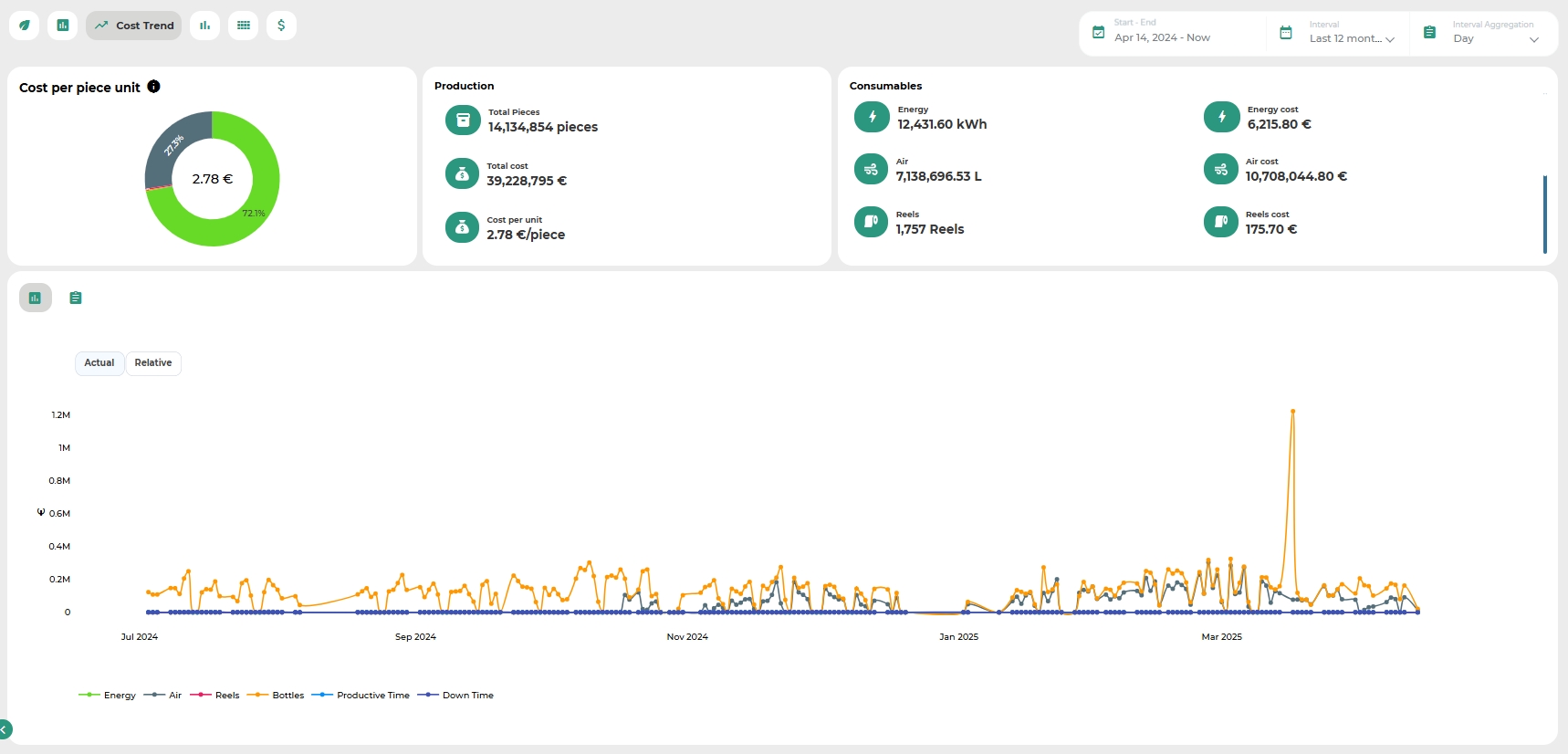Image resolution: width=1568 pixels, height=754 pixels.
Task: Click the collapsed sidebar arrow at bottom left
Action: [x=5, y=729]
